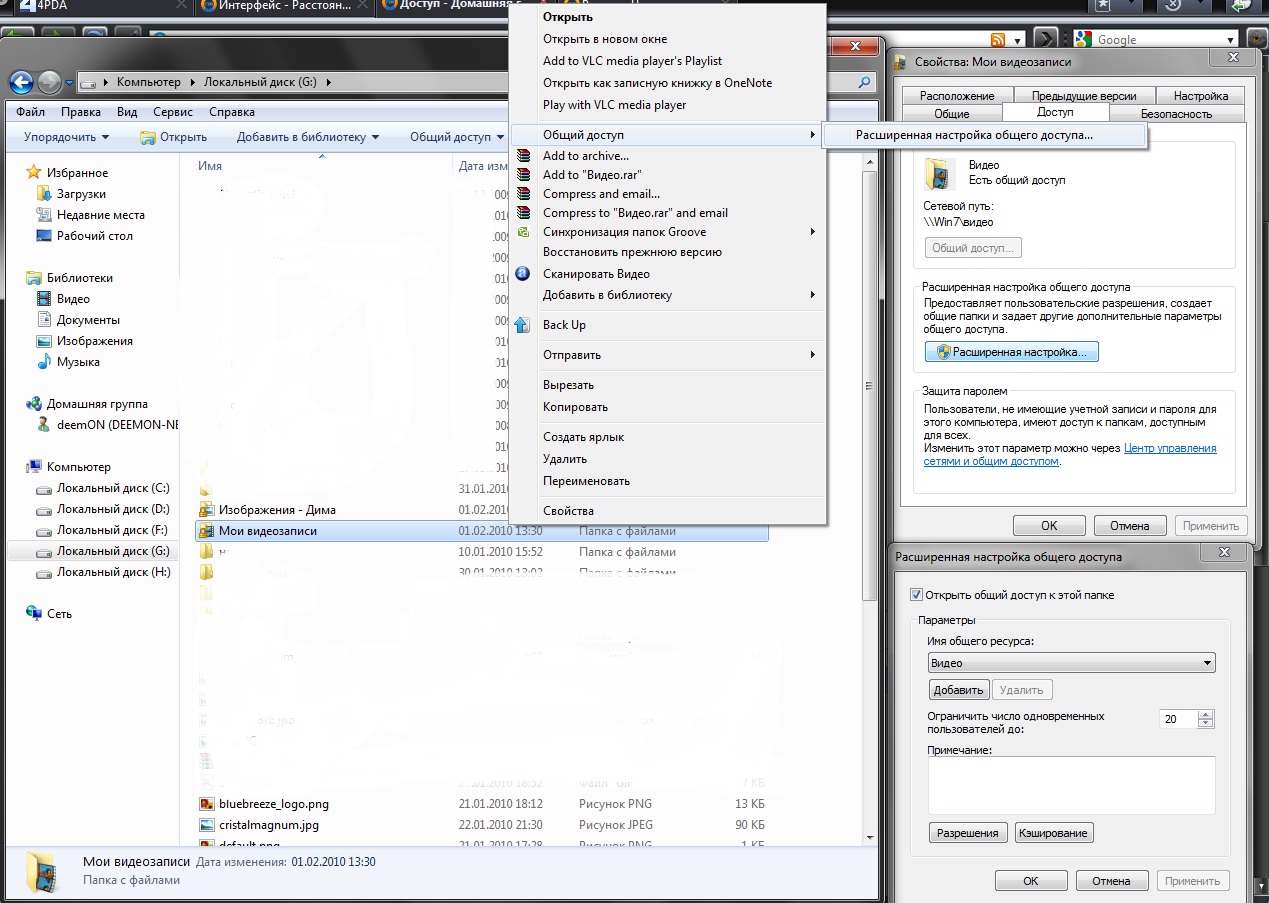This screenshot has height=903, width=1269.
Task: Open Рабочий стол in the sidebar
Action: pos(94,236)
